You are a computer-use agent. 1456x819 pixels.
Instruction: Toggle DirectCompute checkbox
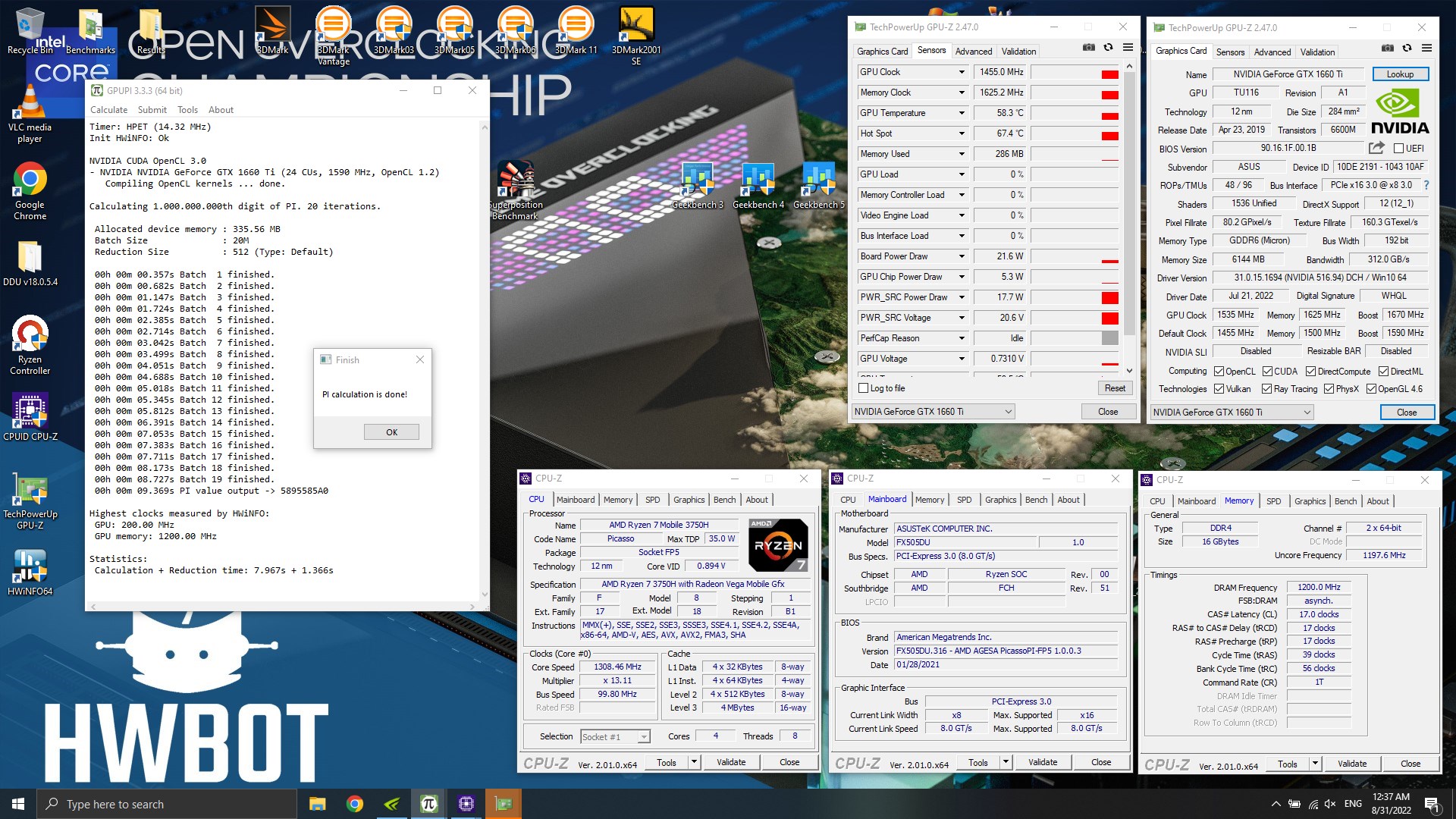[1311, 372]
